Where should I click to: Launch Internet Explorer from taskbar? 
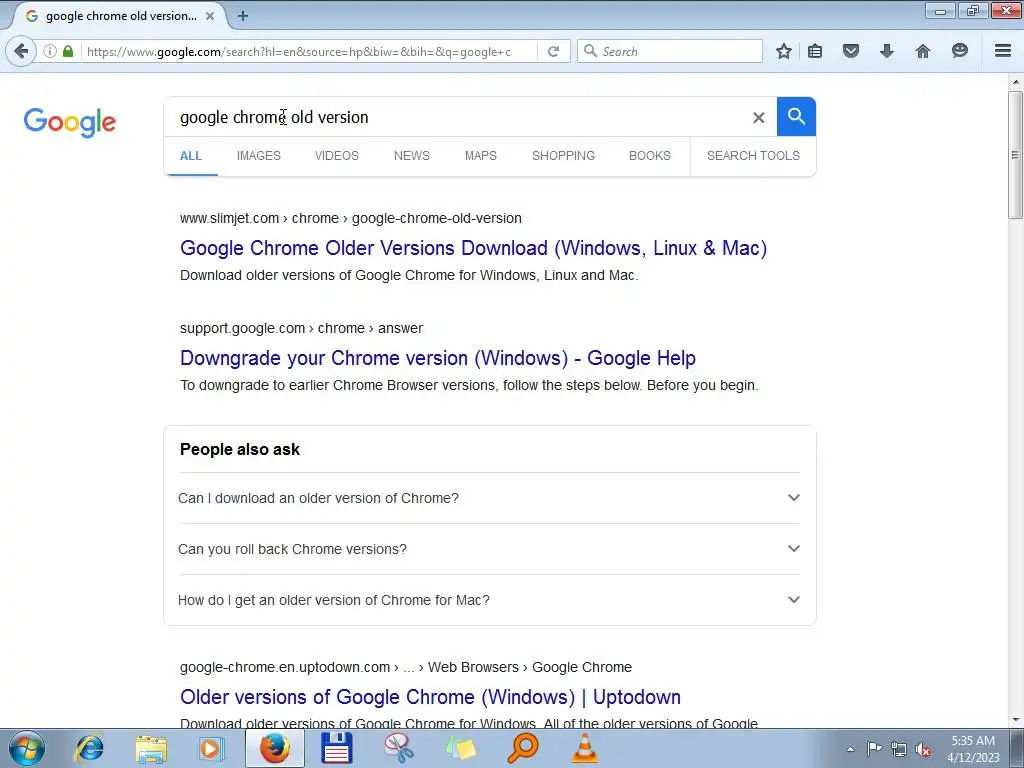pyautogui.click(x=89, y=748)
